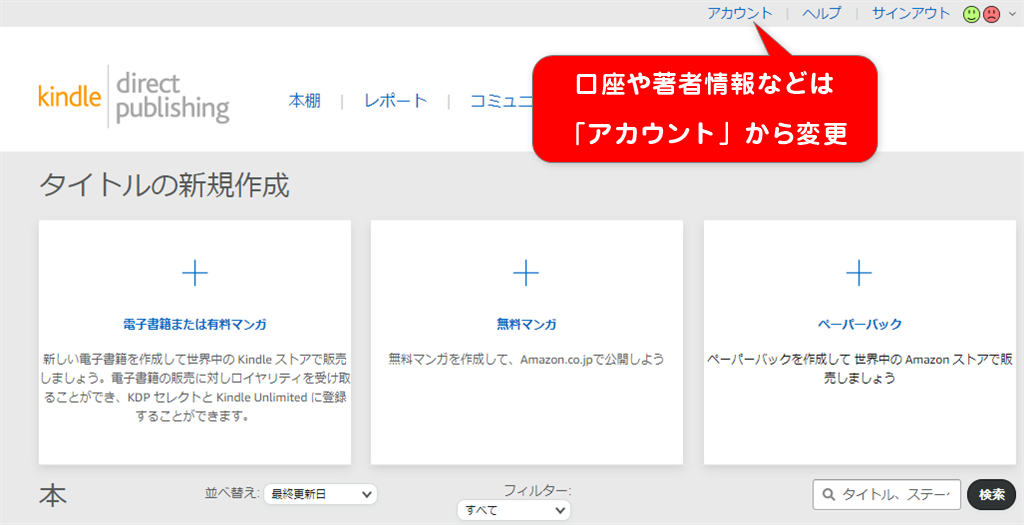Create a new ペーパーバック title

(859, 324)
